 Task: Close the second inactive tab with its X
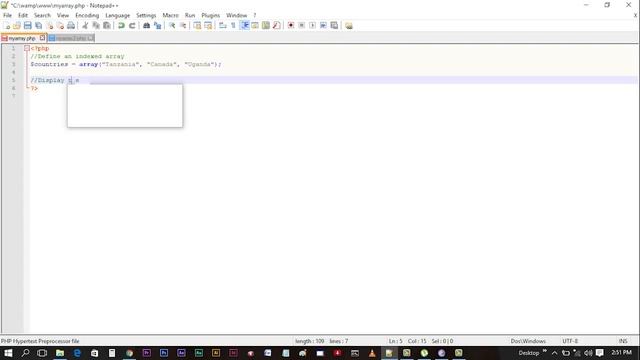[90, 38]
